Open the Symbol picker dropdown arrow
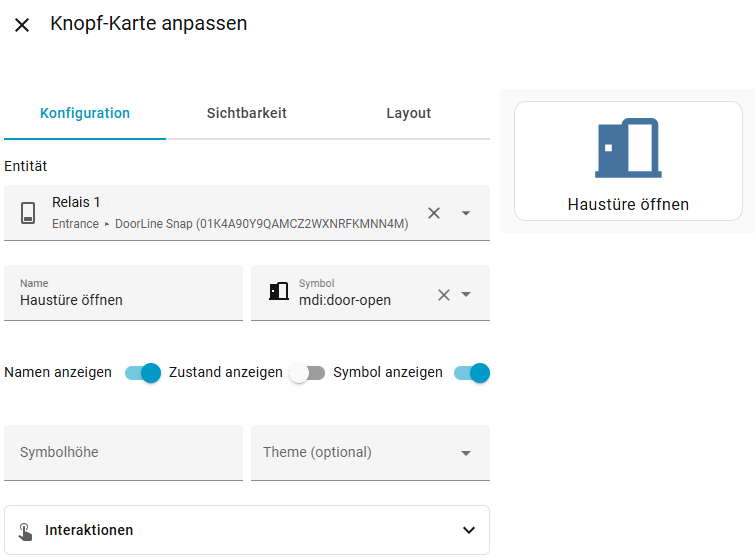The height and width of the screenshot is (560, 755). [466, 294]
